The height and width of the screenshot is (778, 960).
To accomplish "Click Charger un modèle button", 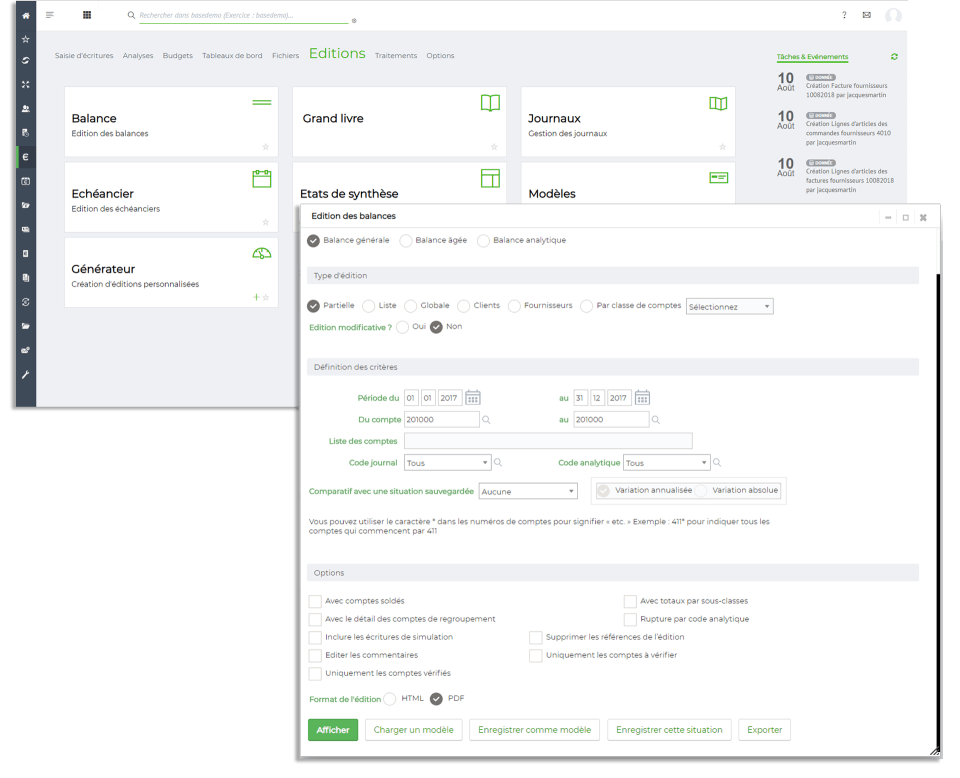I will click(414, 730).
